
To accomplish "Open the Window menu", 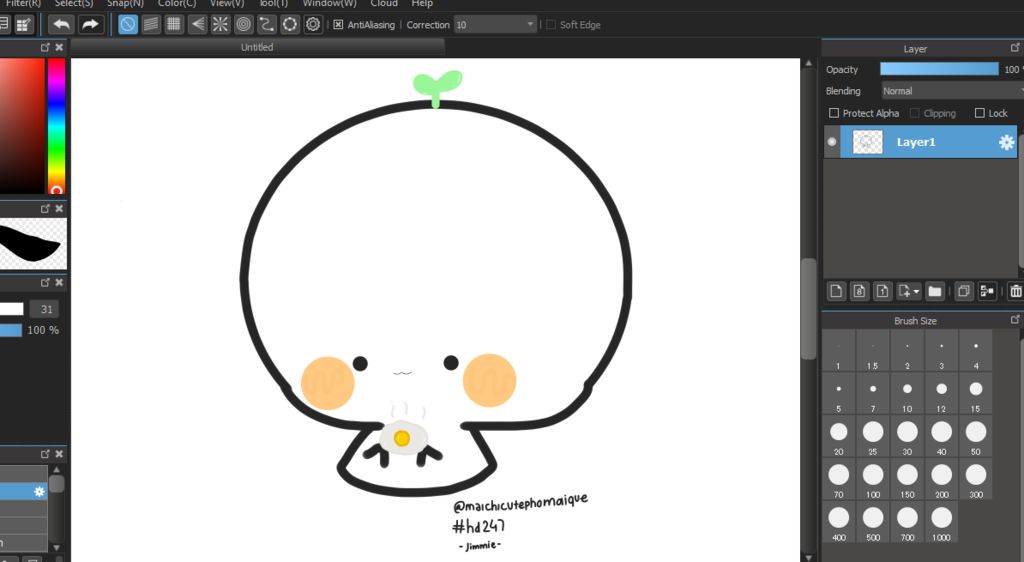I will coord(329,3).
